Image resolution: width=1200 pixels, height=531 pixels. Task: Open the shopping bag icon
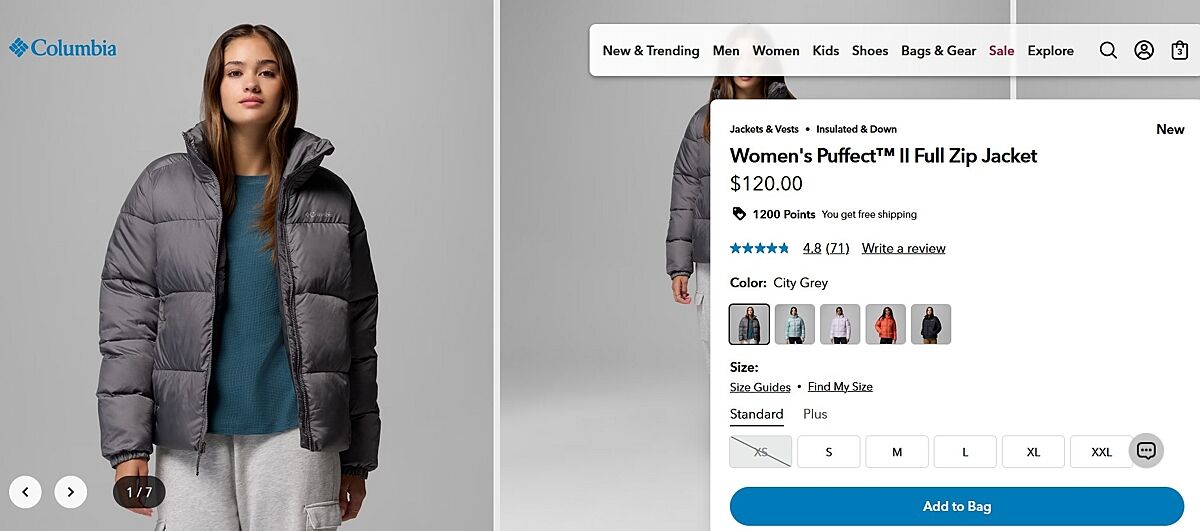click(x=1179, y=50)
